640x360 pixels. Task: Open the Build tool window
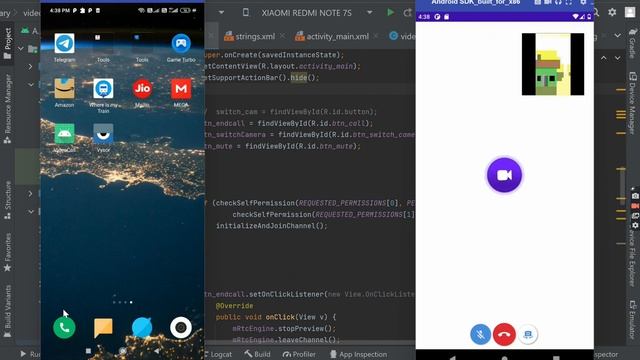coord(258,354)
